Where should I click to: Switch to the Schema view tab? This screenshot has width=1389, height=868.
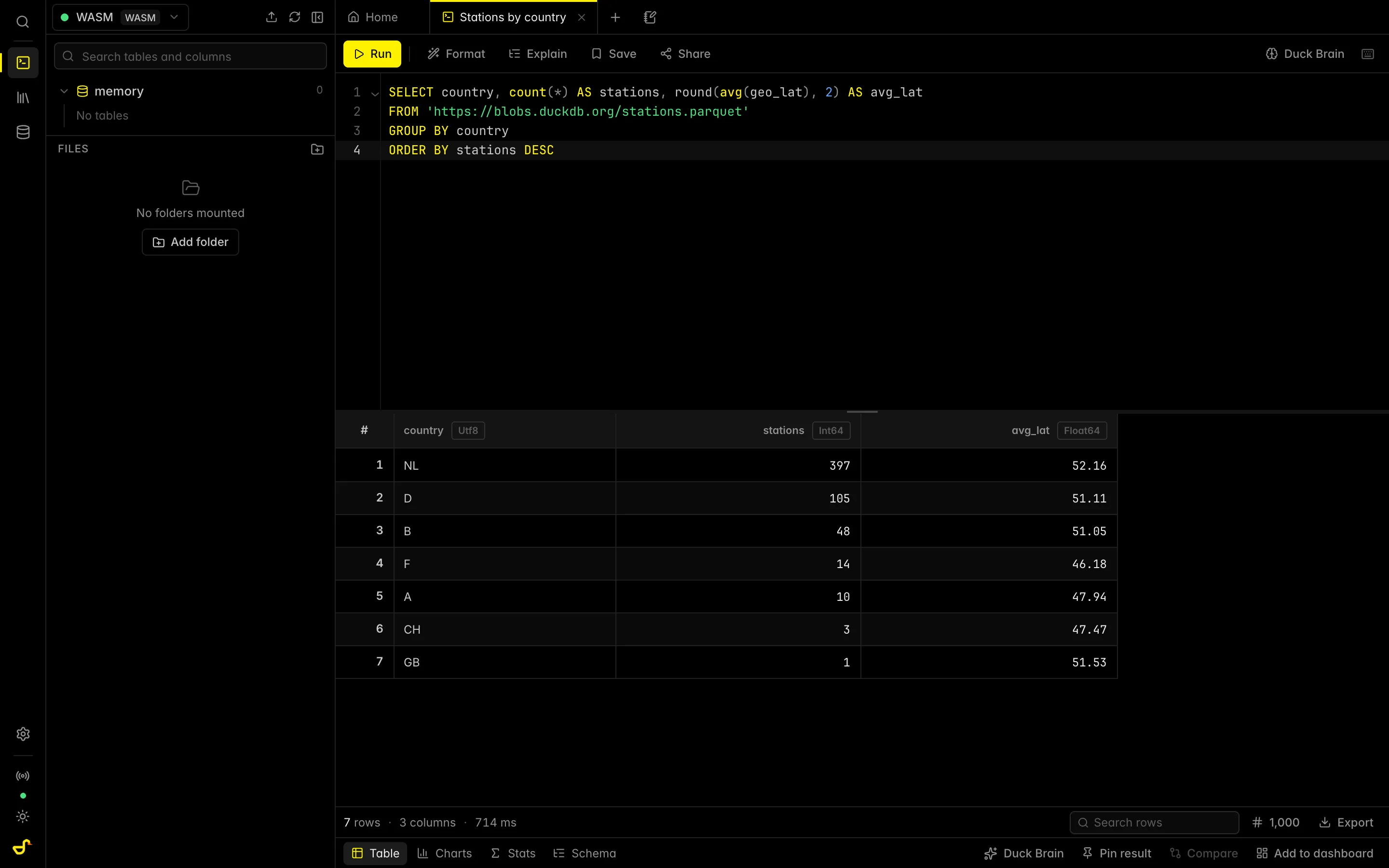tap(585, 854)
